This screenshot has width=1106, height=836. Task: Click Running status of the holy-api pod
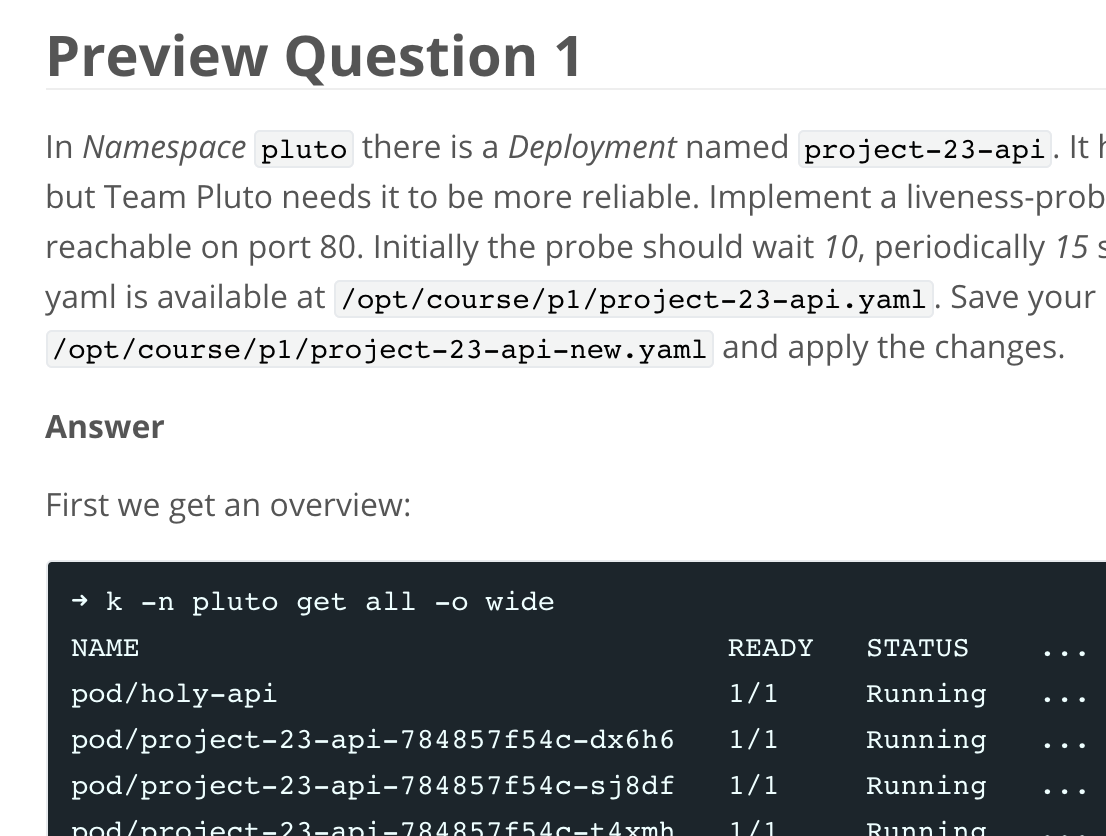click(926, 694)
